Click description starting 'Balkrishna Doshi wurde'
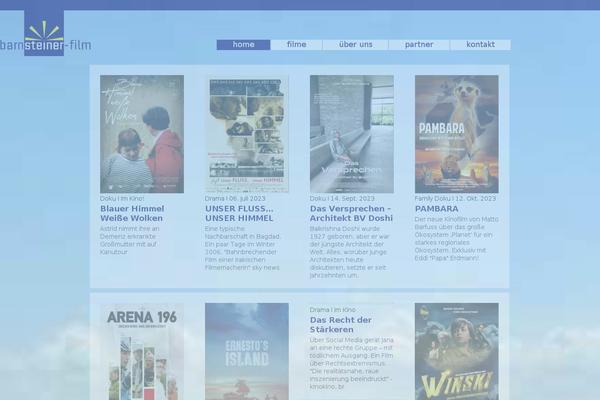The width and height of the screenshot is (600, 400). (x=349, y=252)
